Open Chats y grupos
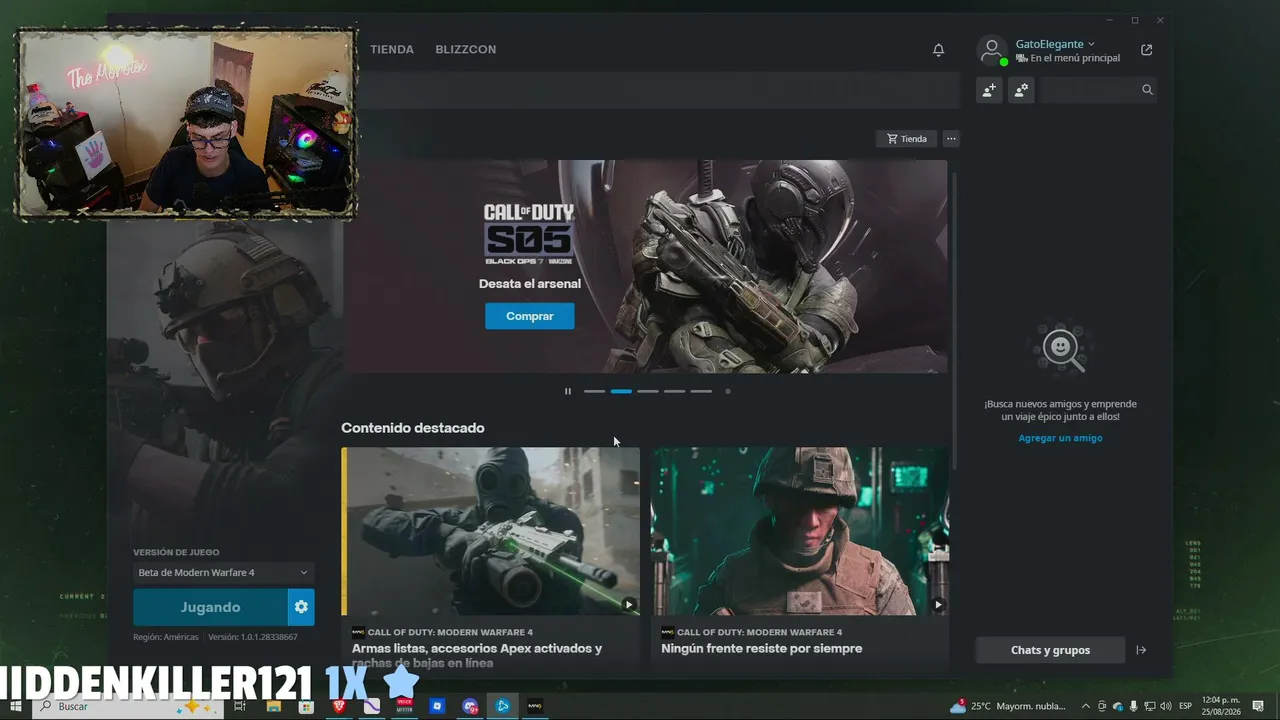Viewport: 1280px width, 720px height. point(1050,650)
